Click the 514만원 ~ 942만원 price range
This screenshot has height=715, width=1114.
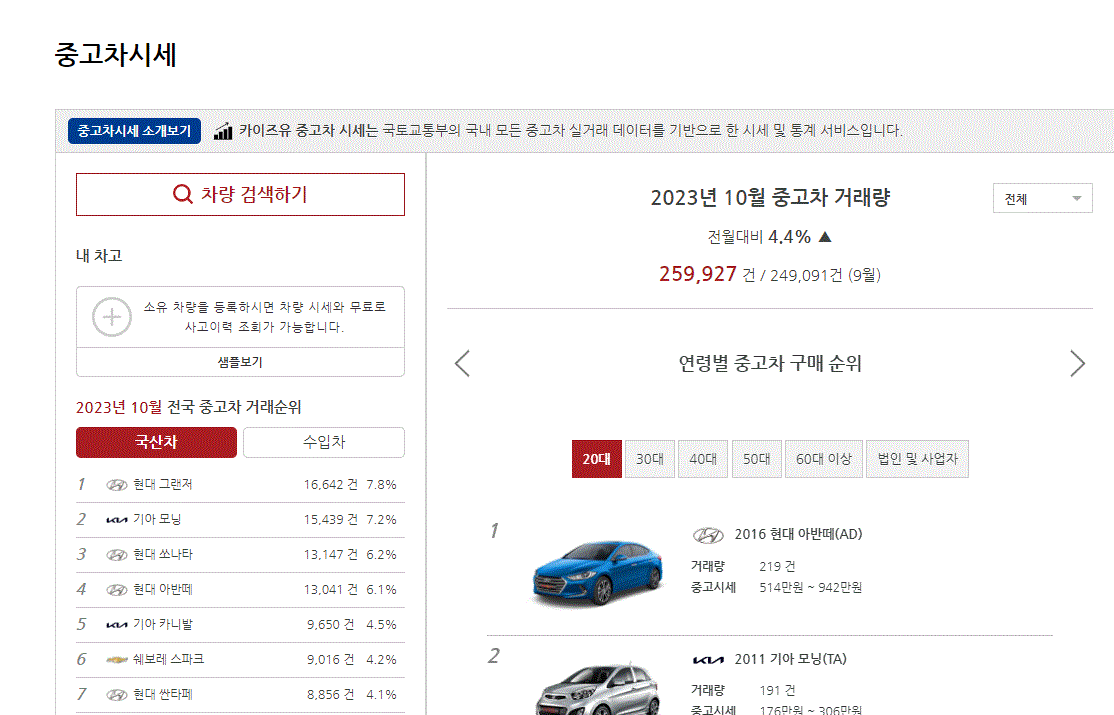tap(811, 588)
